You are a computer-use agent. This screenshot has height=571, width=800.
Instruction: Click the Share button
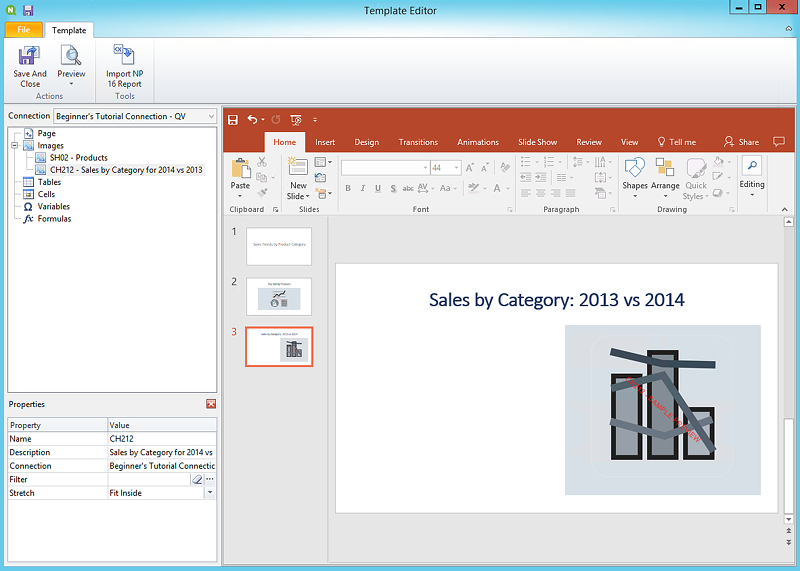(741, 142)
